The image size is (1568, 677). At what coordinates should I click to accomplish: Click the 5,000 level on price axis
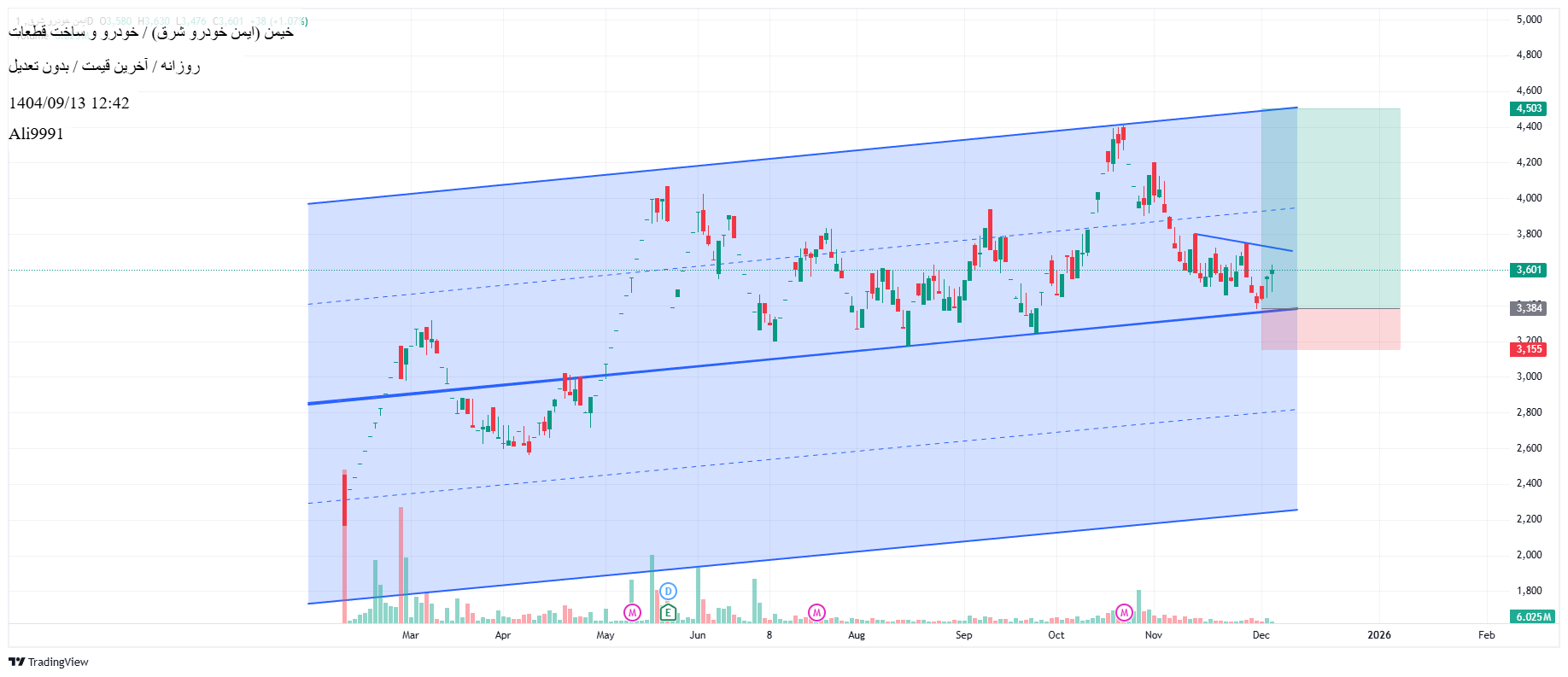pyautogui.click(x=1529, y=20)
